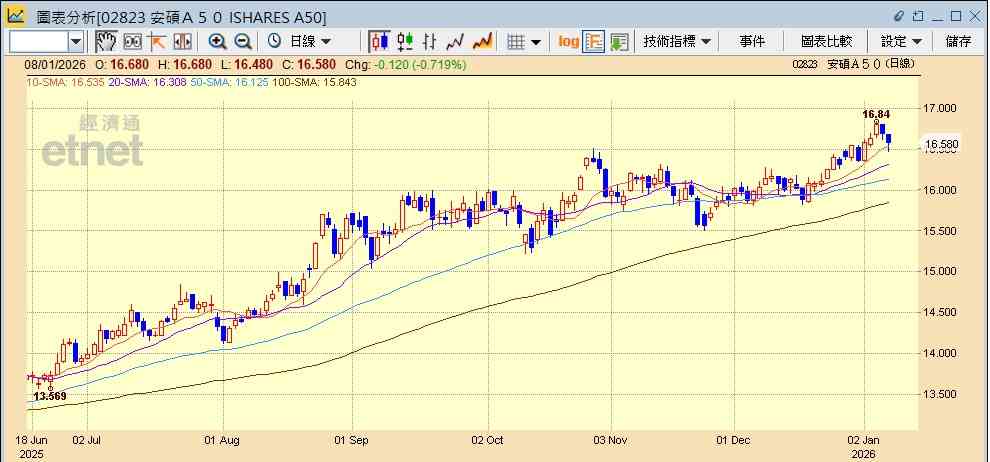The height and width of the screenshot is (462, 990).
Task: Click the 10-SMA legend label
Action: (66, 82)
